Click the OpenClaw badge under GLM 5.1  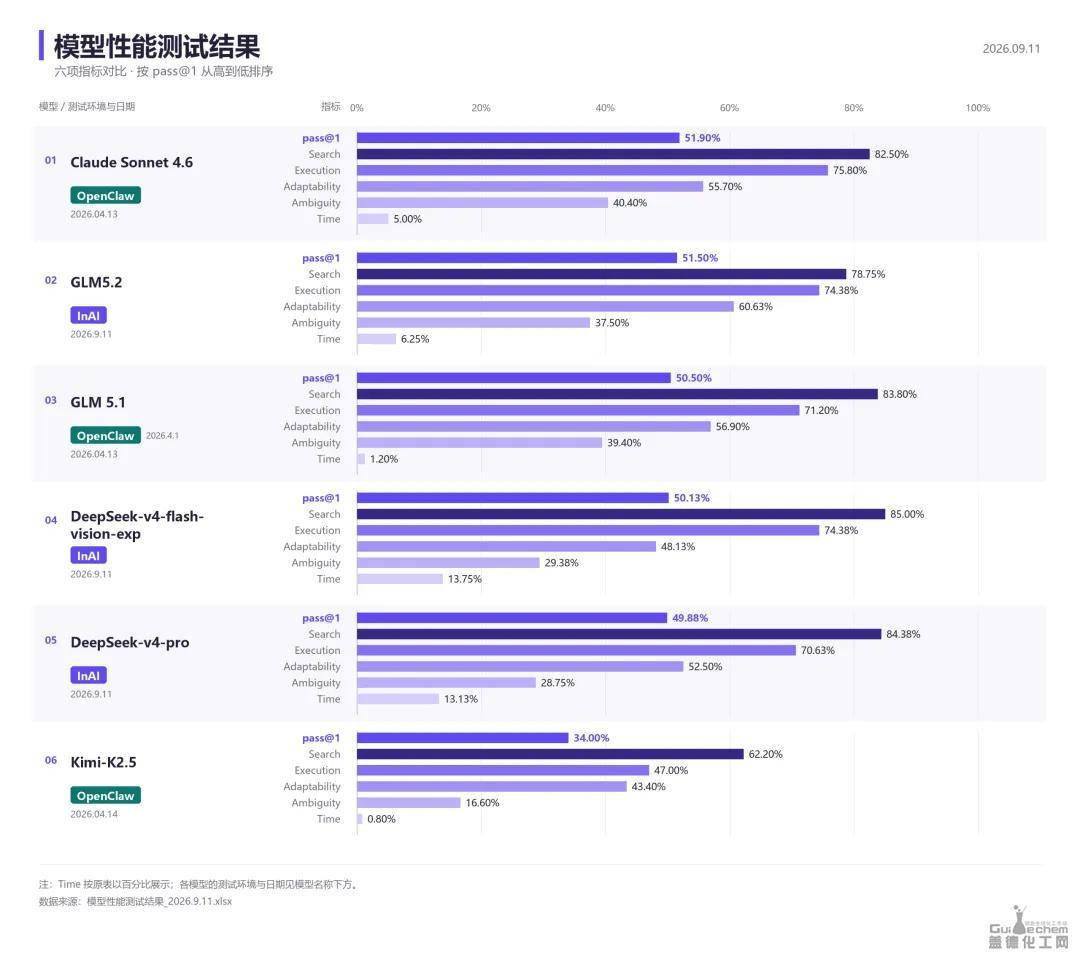[105, 435]
